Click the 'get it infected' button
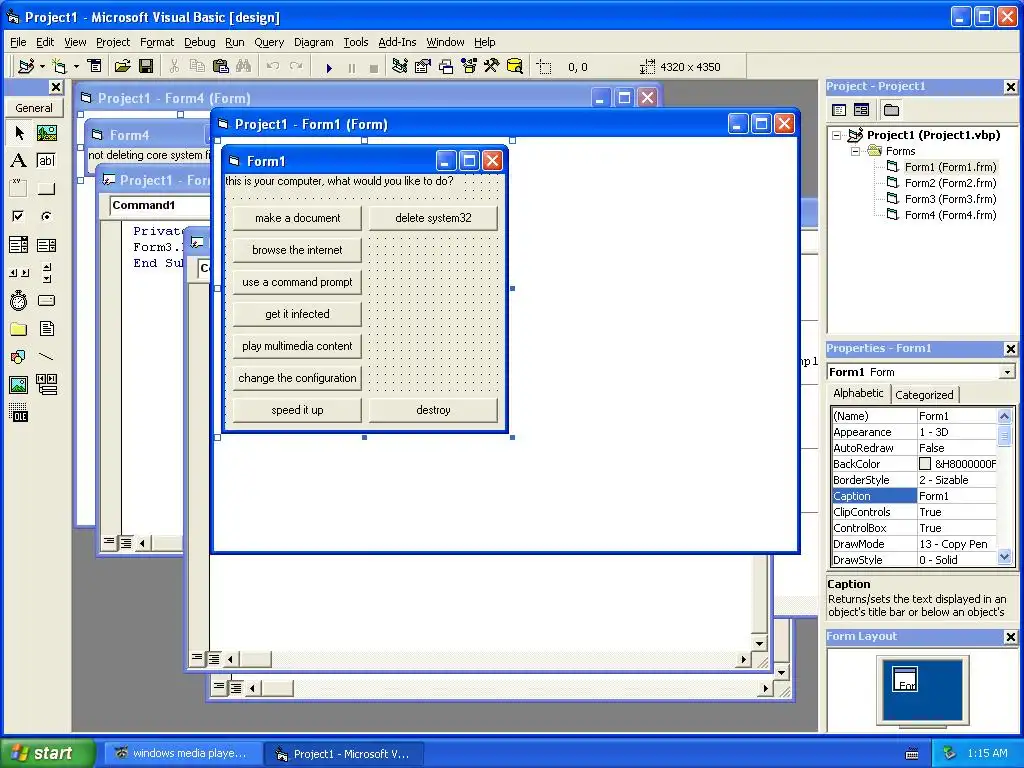The width and height of the screenshot is (1024, 768). 297,314
